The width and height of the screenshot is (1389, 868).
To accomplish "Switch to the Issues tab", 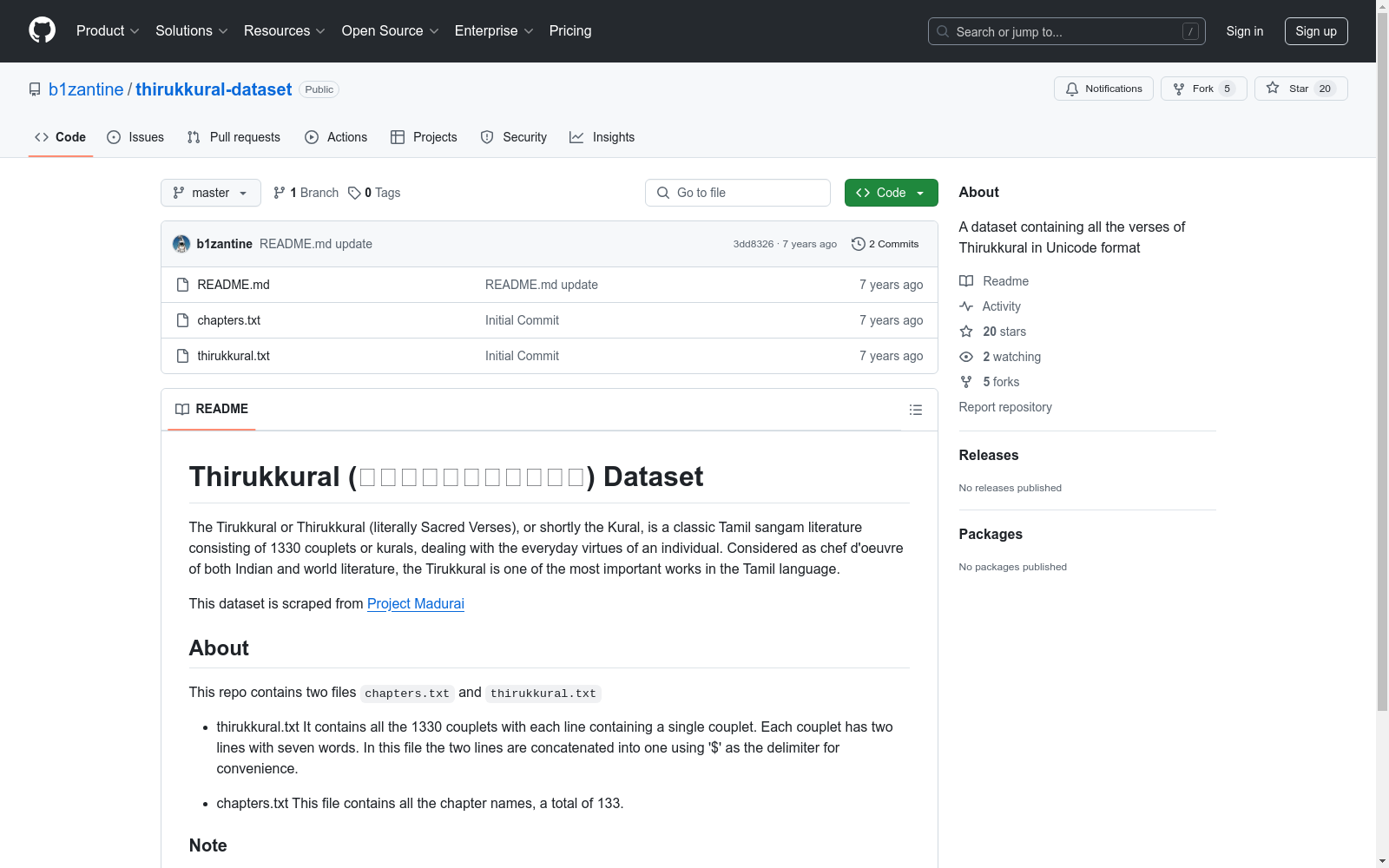I will pyautogui.click(x=135, y=137).
